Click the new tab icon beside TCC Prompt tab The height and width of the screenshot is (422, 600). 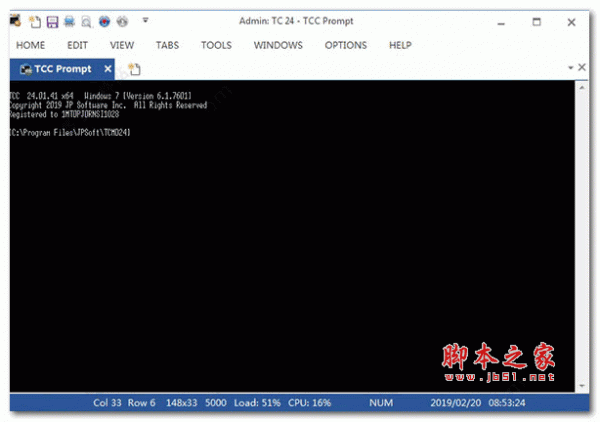click(x=134, y=69)
